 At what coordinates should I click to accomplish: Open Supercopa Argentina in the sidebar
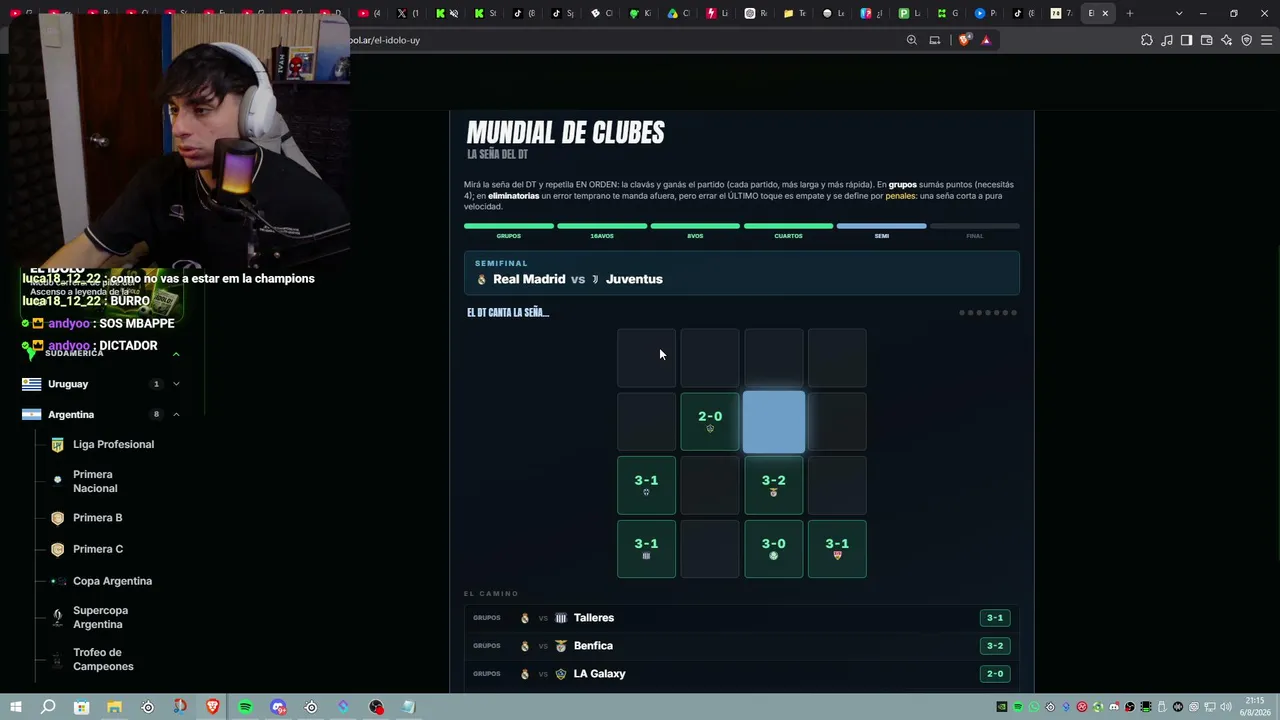coord(100,617)
